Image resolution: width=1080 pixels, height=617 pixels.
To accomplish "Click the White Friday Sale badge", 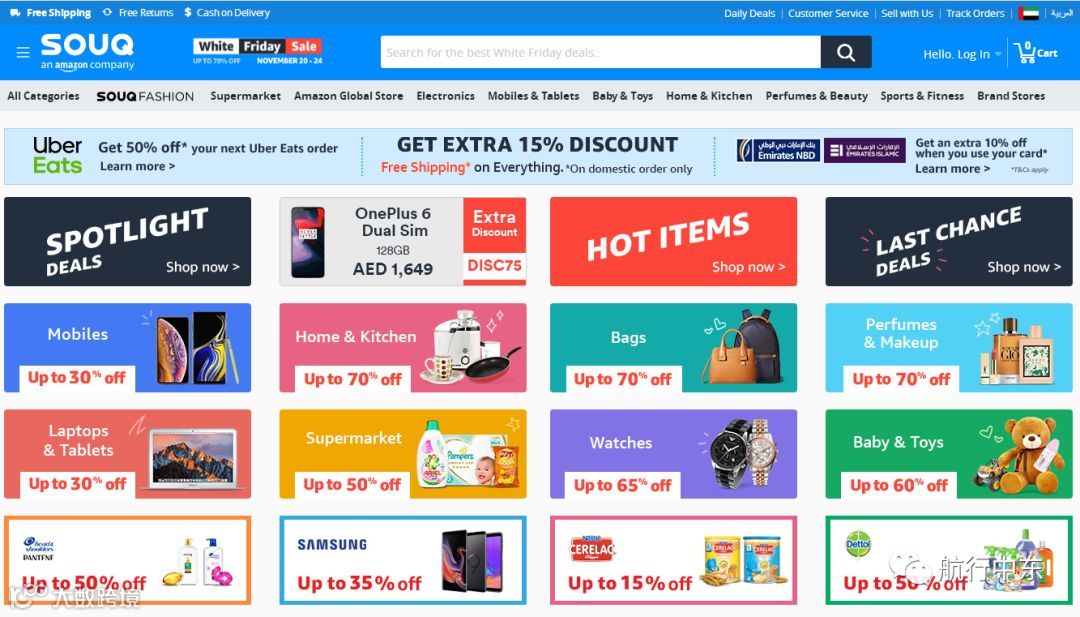I will point(258,52).
